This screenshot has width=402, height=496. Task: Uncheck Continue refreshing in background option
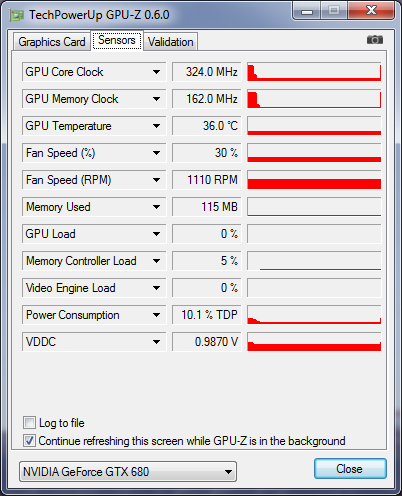point(29,440)
